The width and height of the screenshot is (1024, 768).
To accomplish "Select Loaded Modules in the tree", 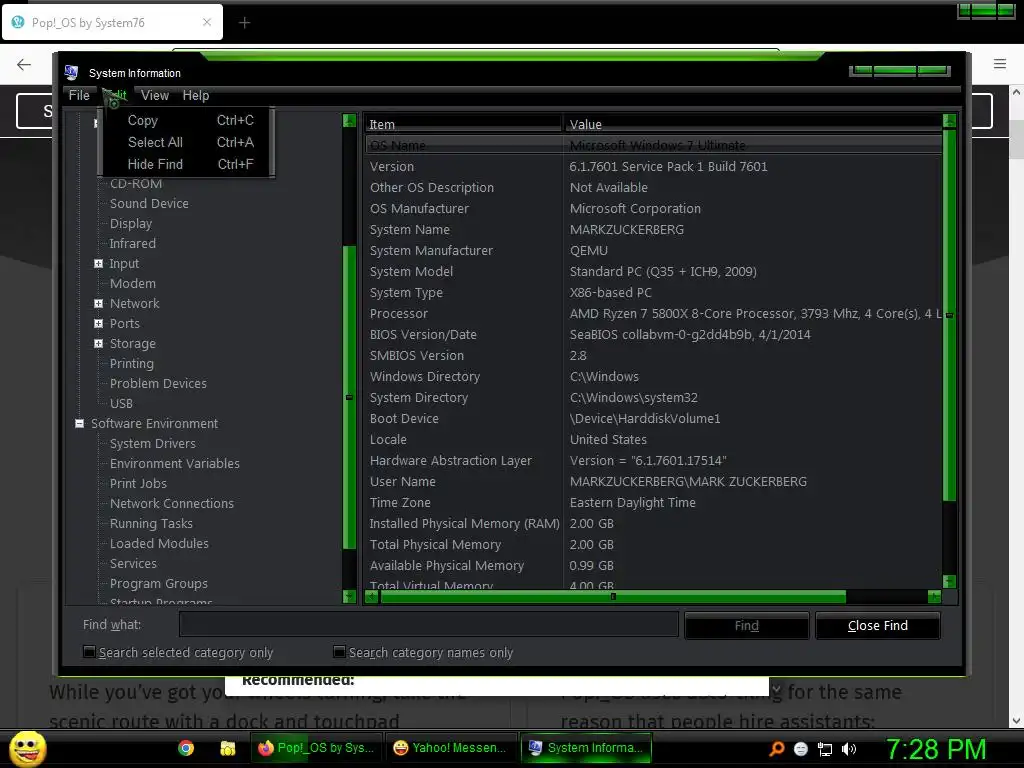I will click(x=159, y=543).
